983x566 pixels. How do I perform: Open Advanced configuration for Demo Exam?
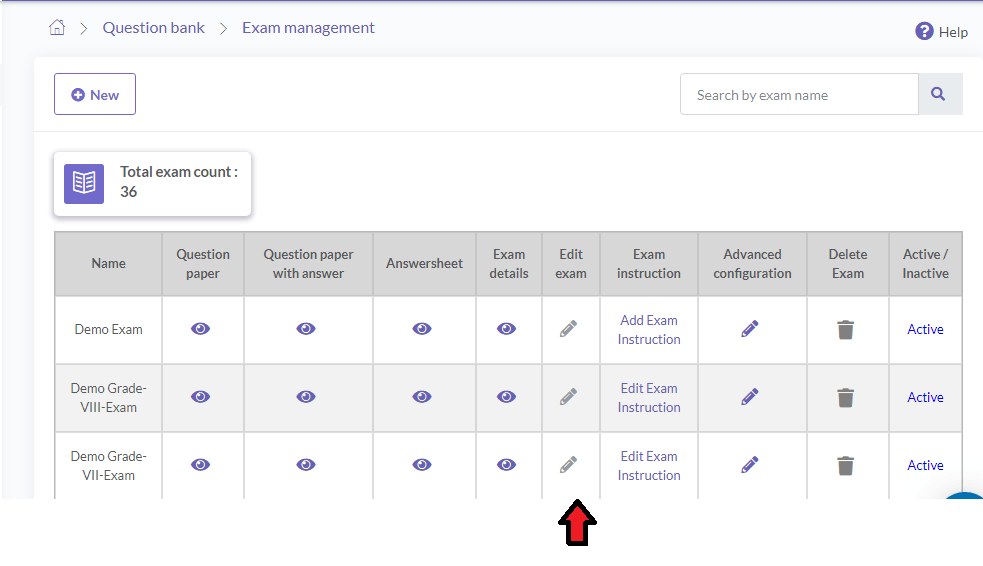(750, 329)
